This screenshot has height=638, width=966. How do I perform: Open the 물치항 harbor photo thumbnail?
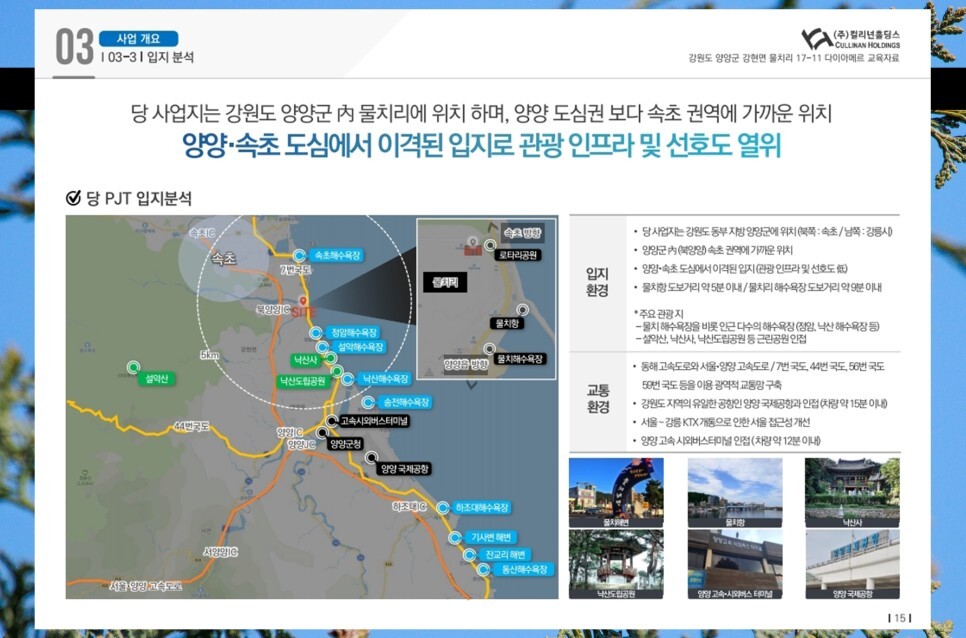(735, 492)
